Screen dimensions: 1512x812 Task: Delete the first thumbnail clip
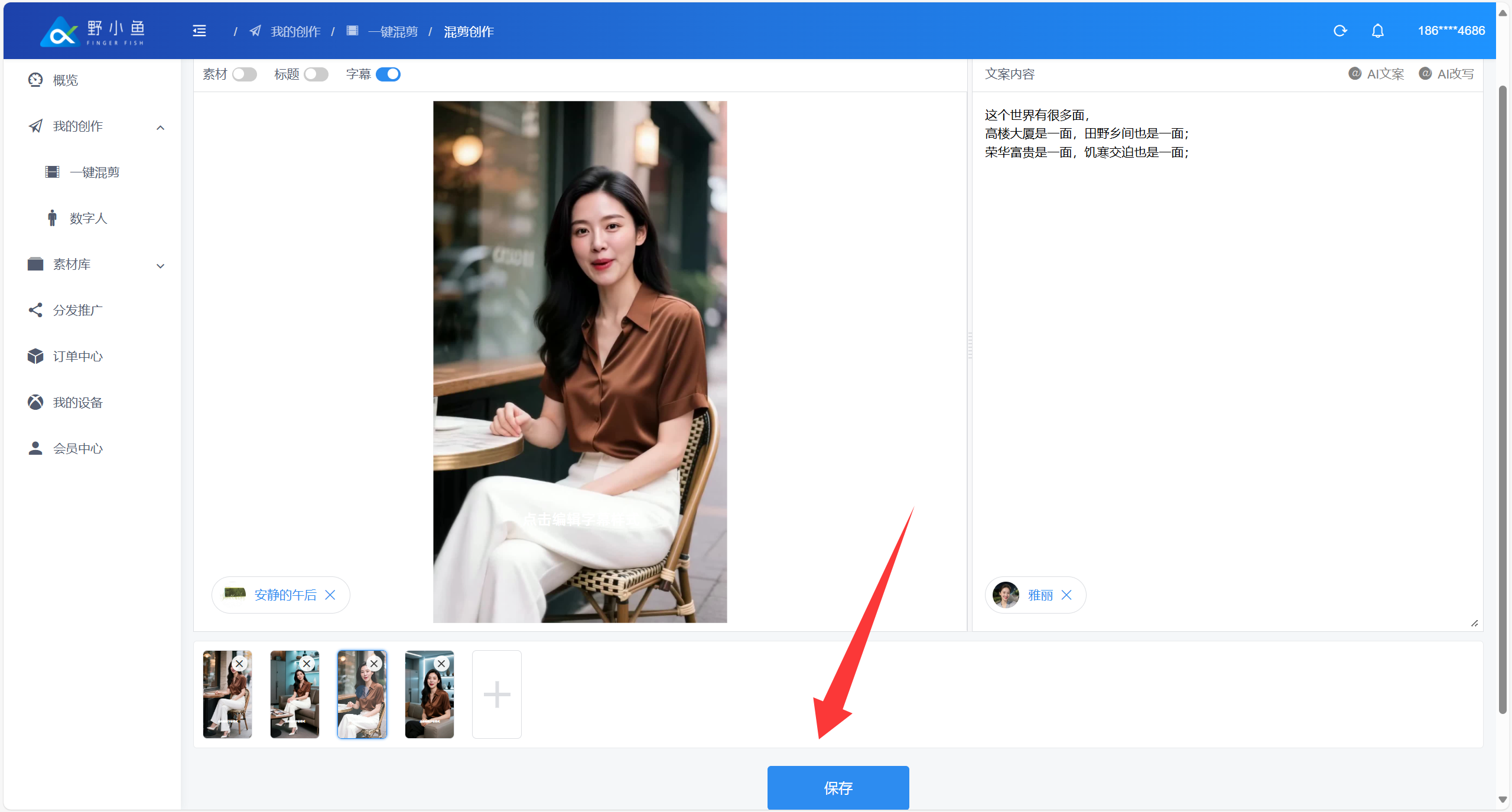tap(239, 664)
